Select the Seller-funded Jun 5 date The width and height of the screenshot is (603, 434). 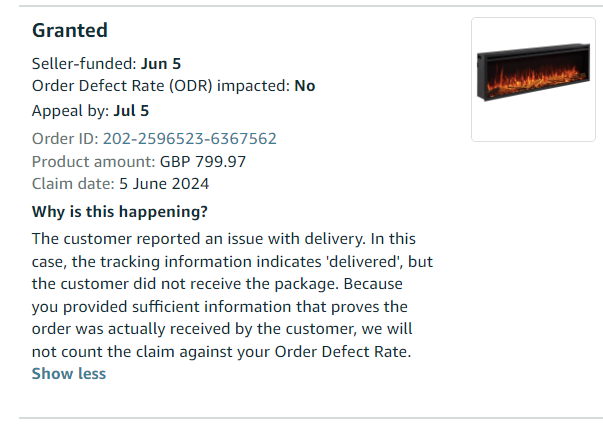click(x=161, y=64)
